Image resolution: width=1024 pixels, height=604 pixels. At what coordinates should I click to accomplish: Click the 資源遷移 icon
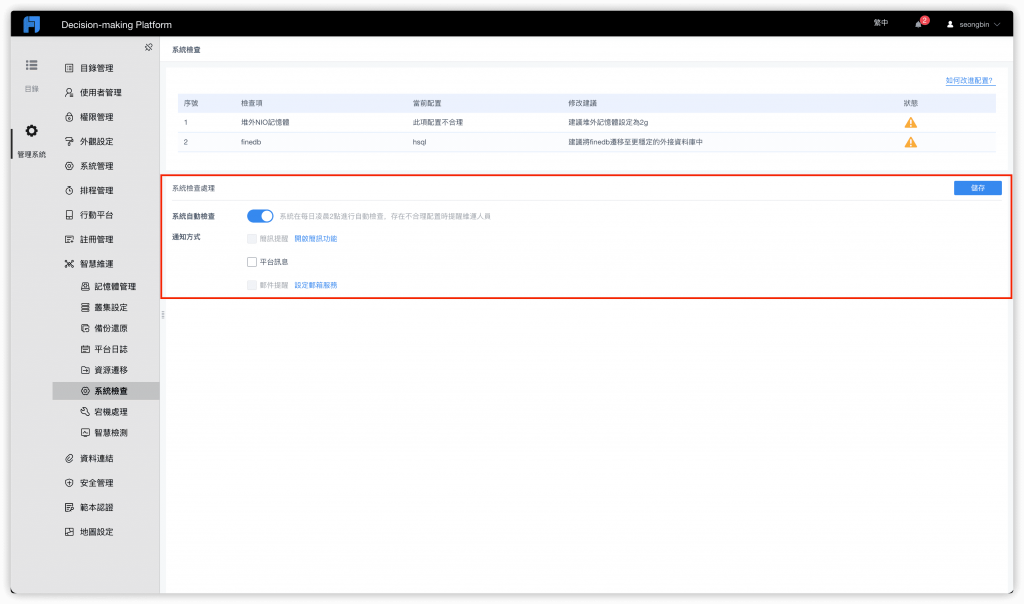click(x=85, y=370)
